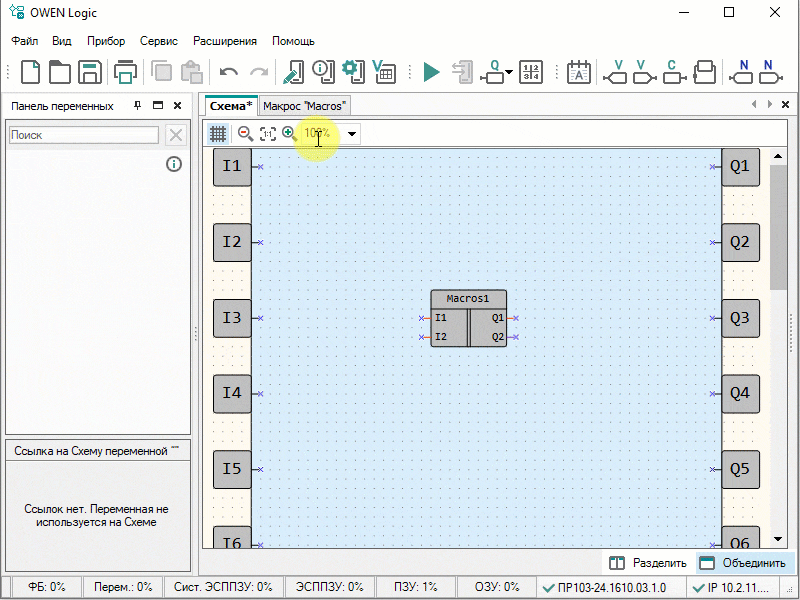The height and width of the screenshot is (600, 800).
Task: Click the Print icon in the toolbar
Action: (x=126, y=72)
